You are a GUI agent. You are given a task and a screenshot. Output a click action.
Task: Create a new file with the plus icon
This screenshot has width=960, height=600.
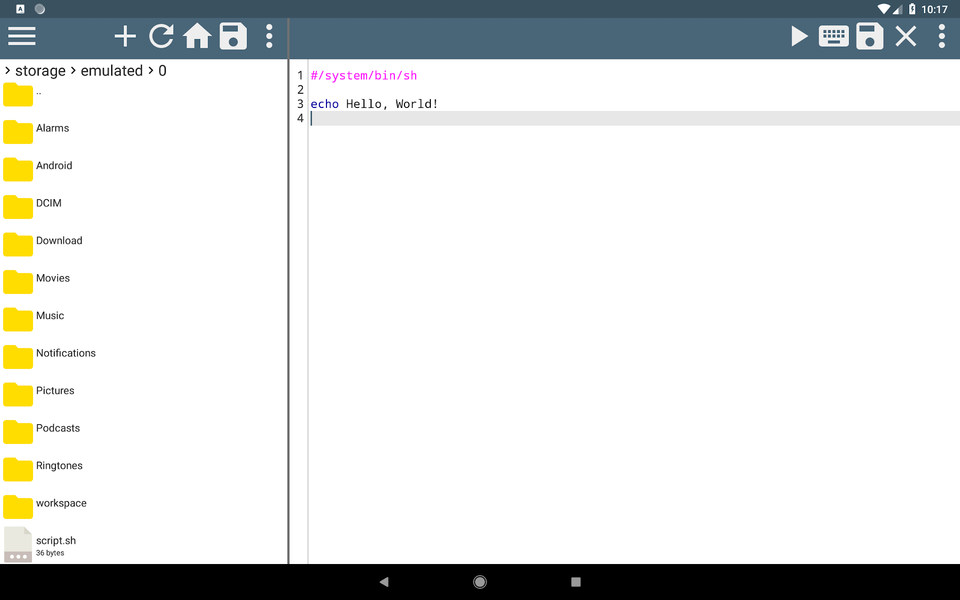click(124, 36)
